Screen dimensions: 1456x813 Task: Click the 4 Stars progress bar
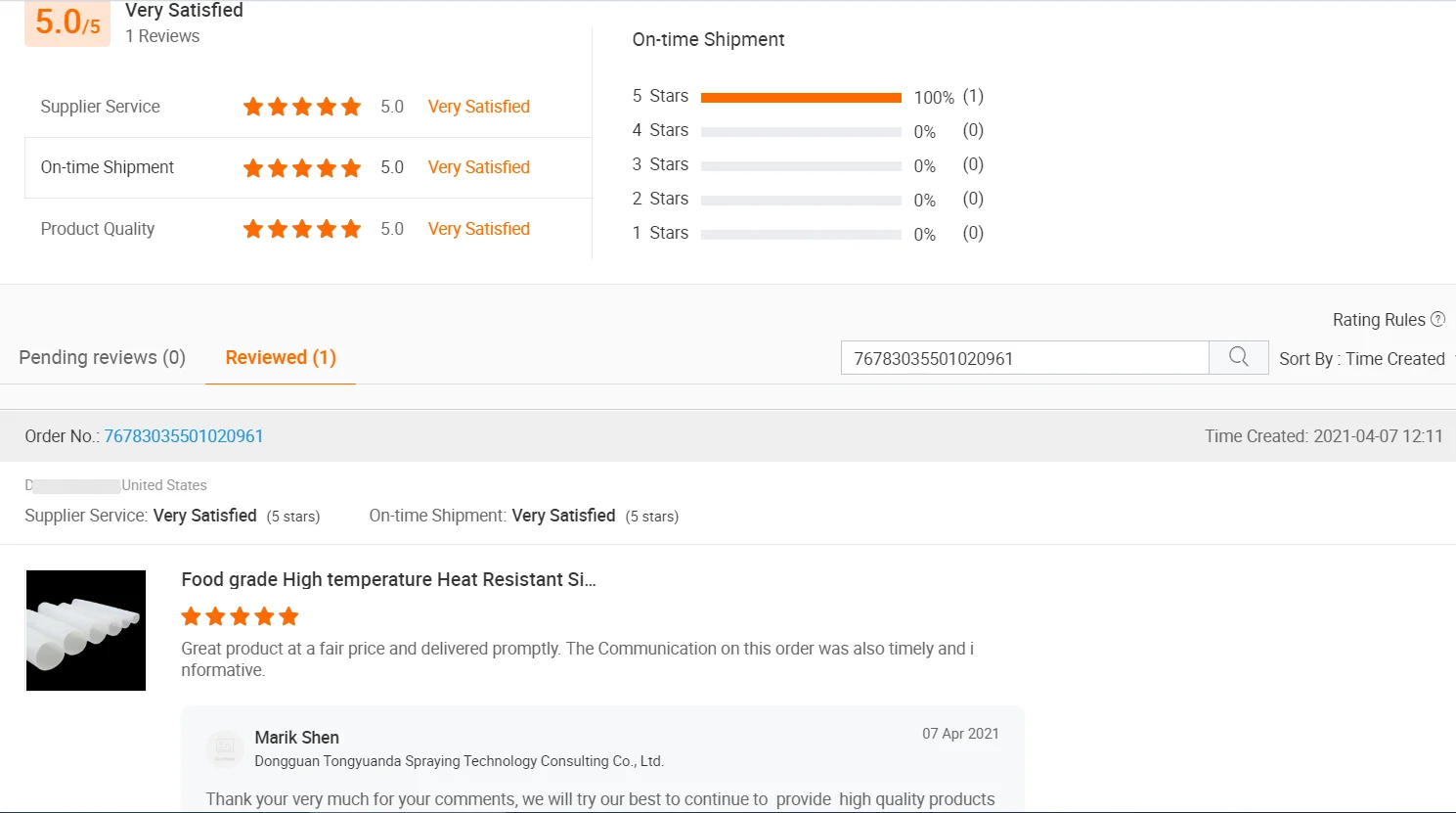801,131
